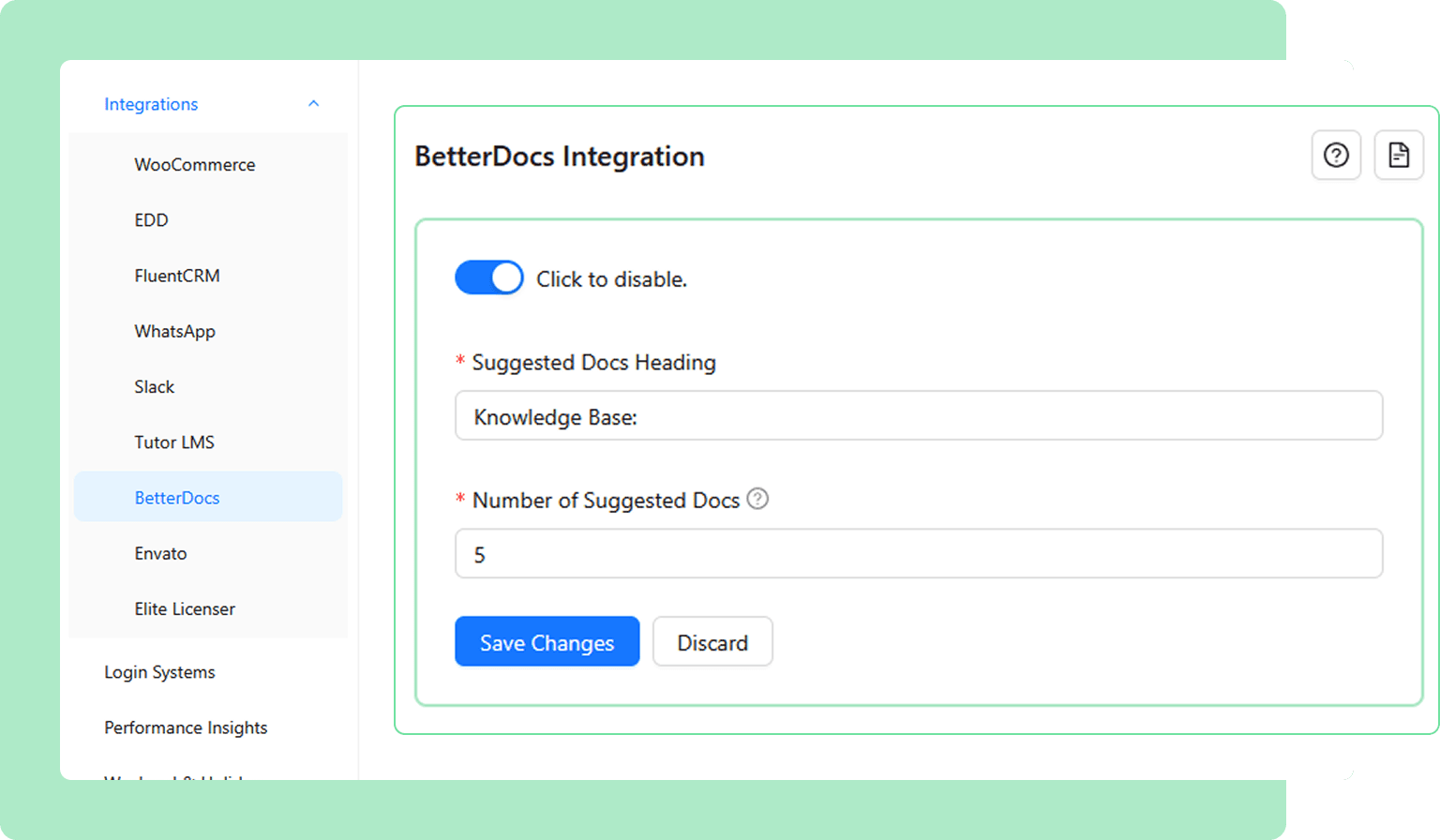
Task: Select the BetterDocs sidebar item
Action: [208, 497]
